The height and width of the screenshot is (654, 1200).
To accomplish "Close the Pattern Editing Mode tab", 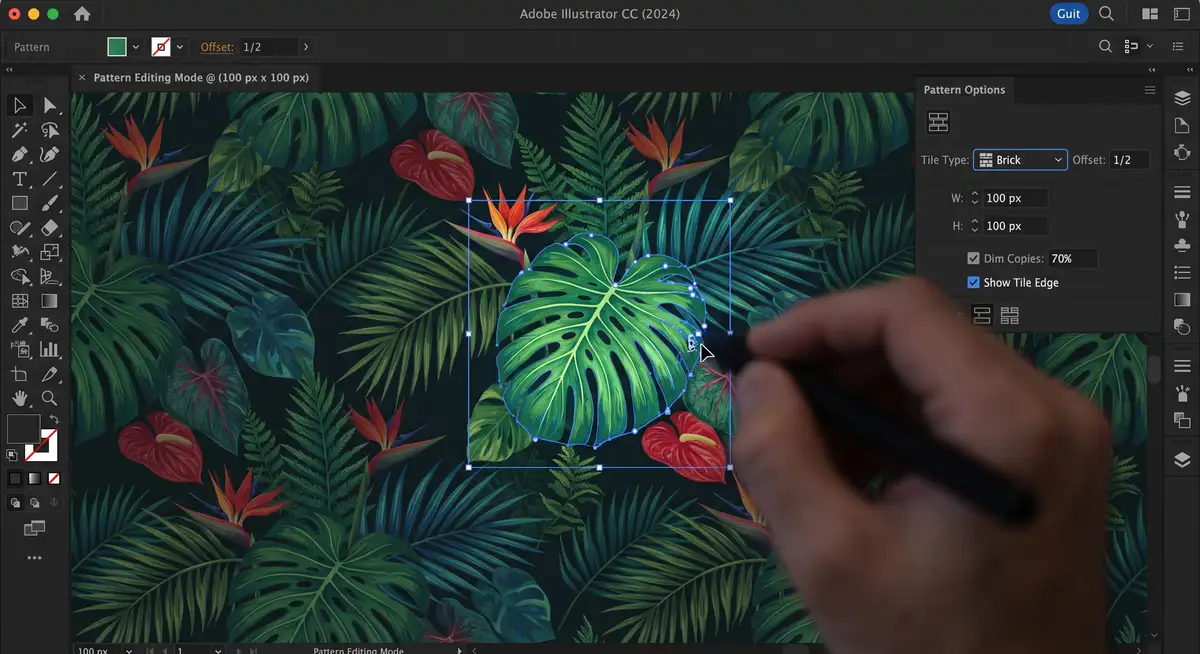I will [x=83, y=78].
